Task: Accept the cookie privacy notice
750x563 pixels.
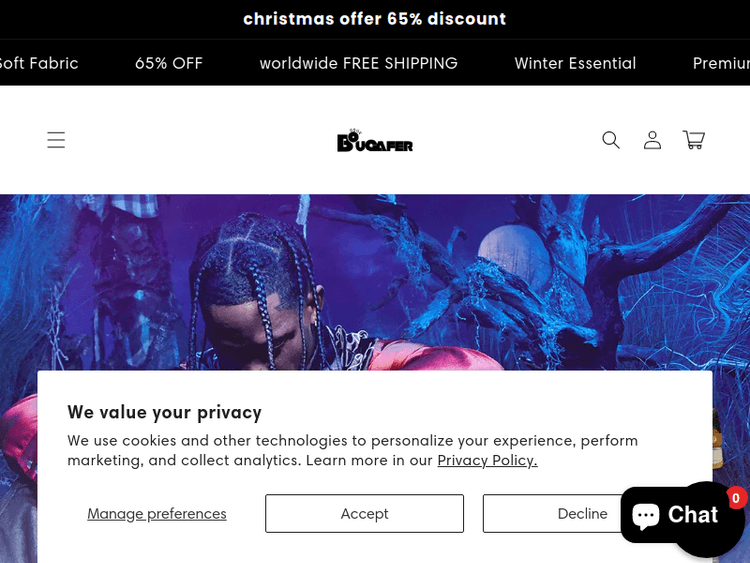Action: click(x=364, y=513)
